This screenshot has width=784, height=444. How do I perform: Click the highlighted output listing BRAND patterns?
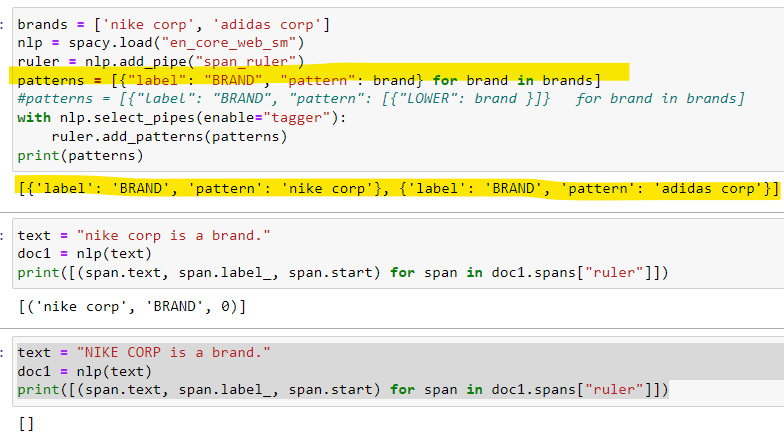398,188
